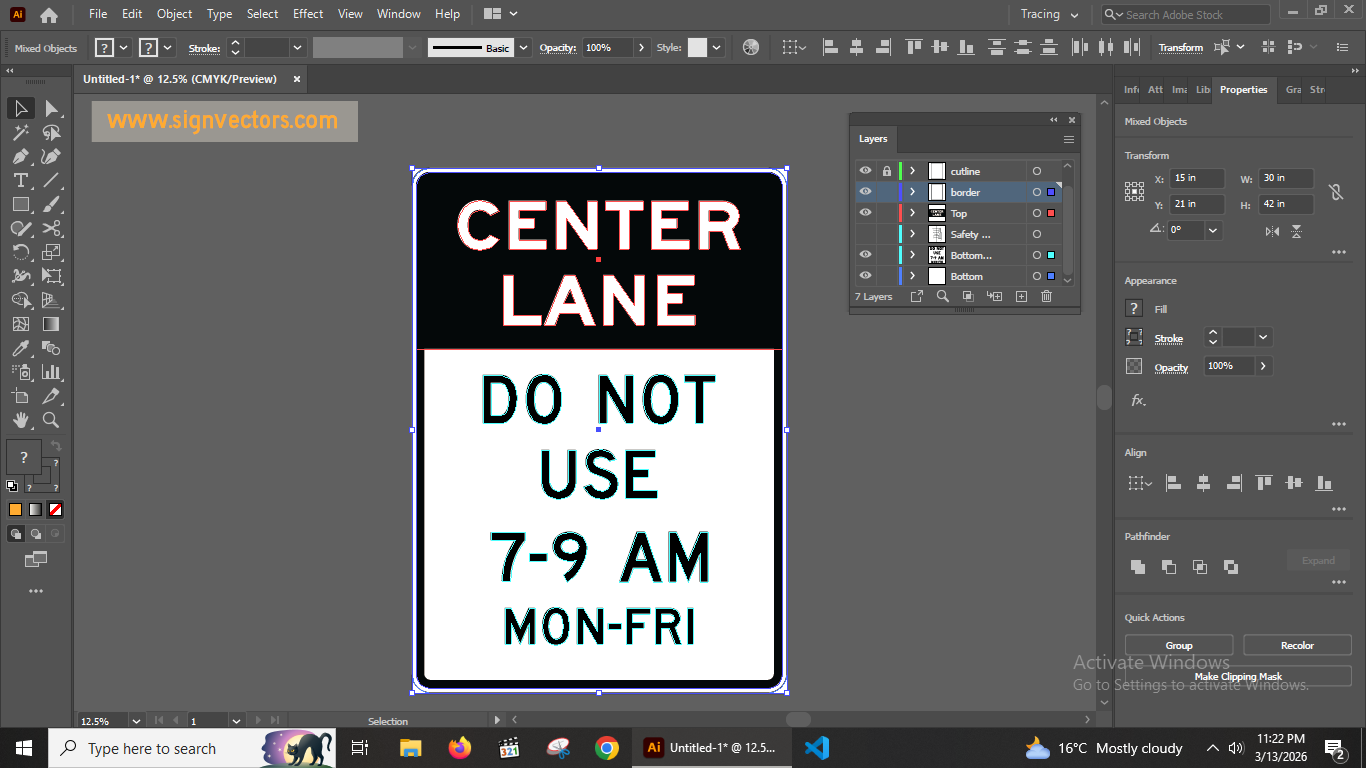Click the Fill swatch in Appearance
The image size is (1366, 768).
[x=1134, y=309]
